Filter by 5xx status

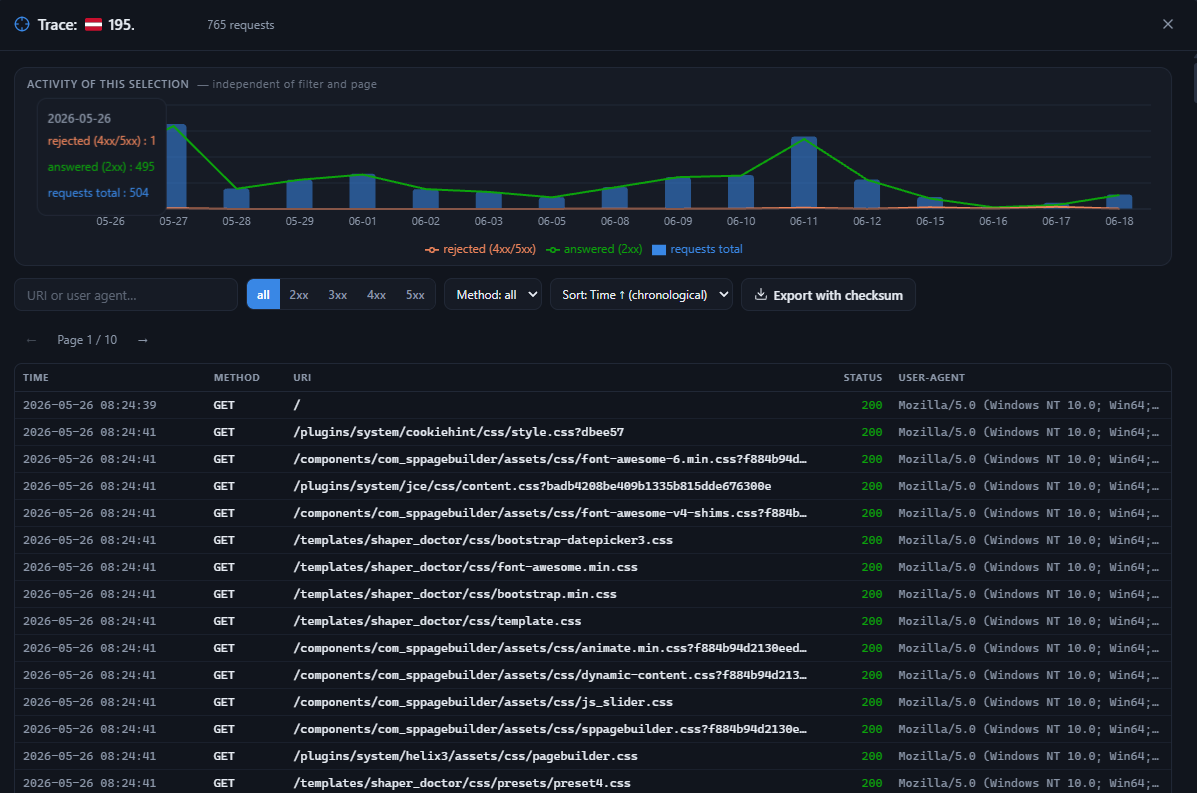[x=415, y=295]
